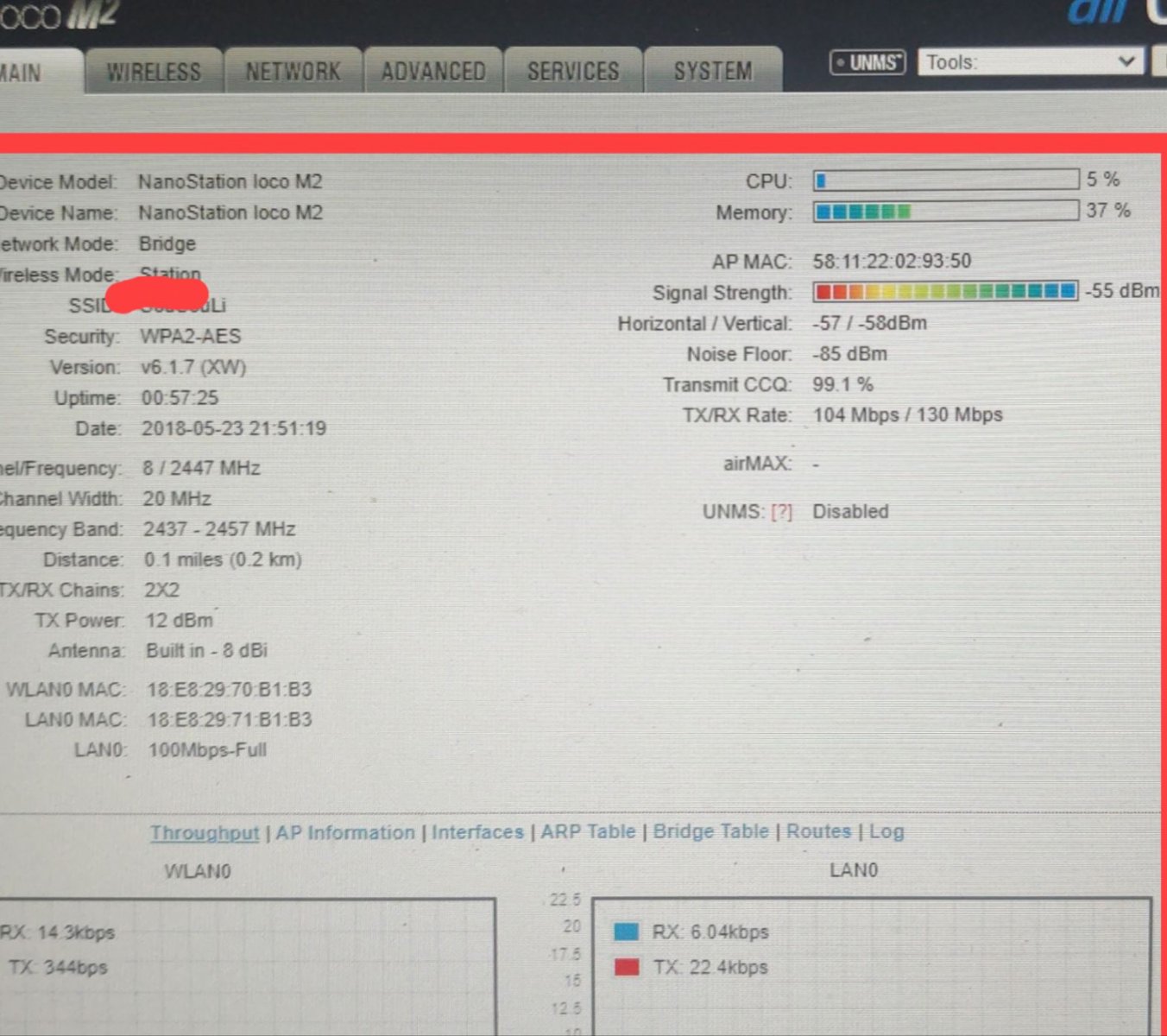Click the red TX legend swatch in LAN0 graph

627,967
